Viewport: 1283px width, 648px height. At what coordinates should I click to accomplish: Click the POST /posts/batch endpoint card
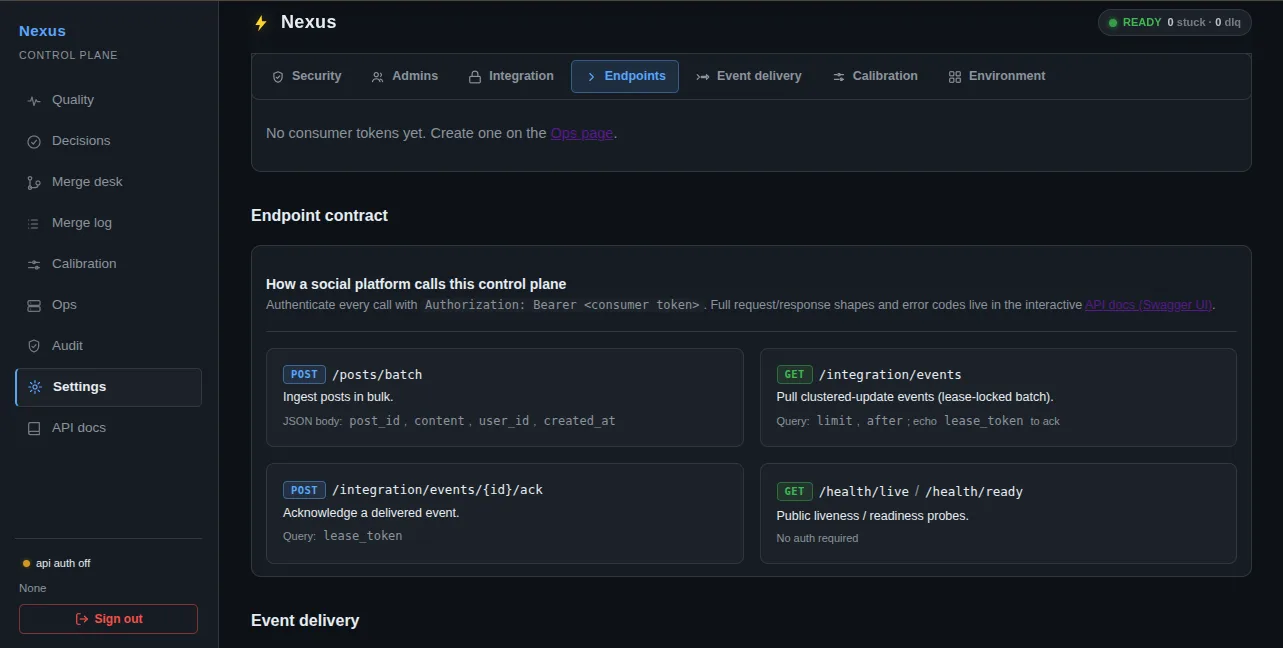coord(505,397)
